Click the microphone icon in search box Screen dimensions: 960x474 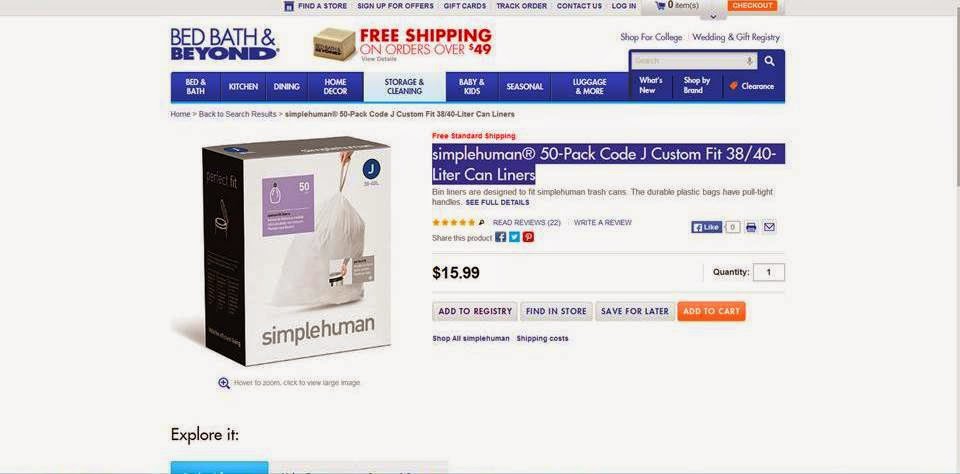(x=749, y=61)
